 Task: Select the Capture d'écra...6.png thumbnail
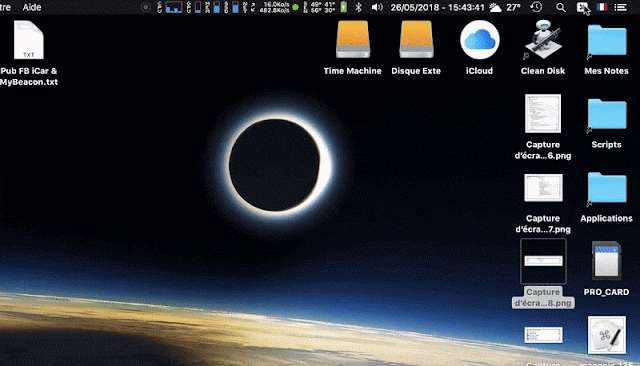pyautogui.click(x=543, y=113)
